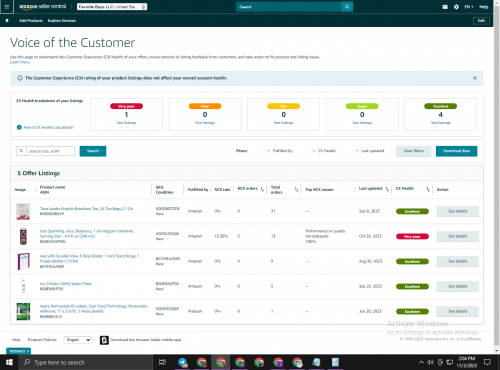This screenshot has width=500, height=370.
Task: Open the seller account selector dropdown
Action: pos(112,7)
